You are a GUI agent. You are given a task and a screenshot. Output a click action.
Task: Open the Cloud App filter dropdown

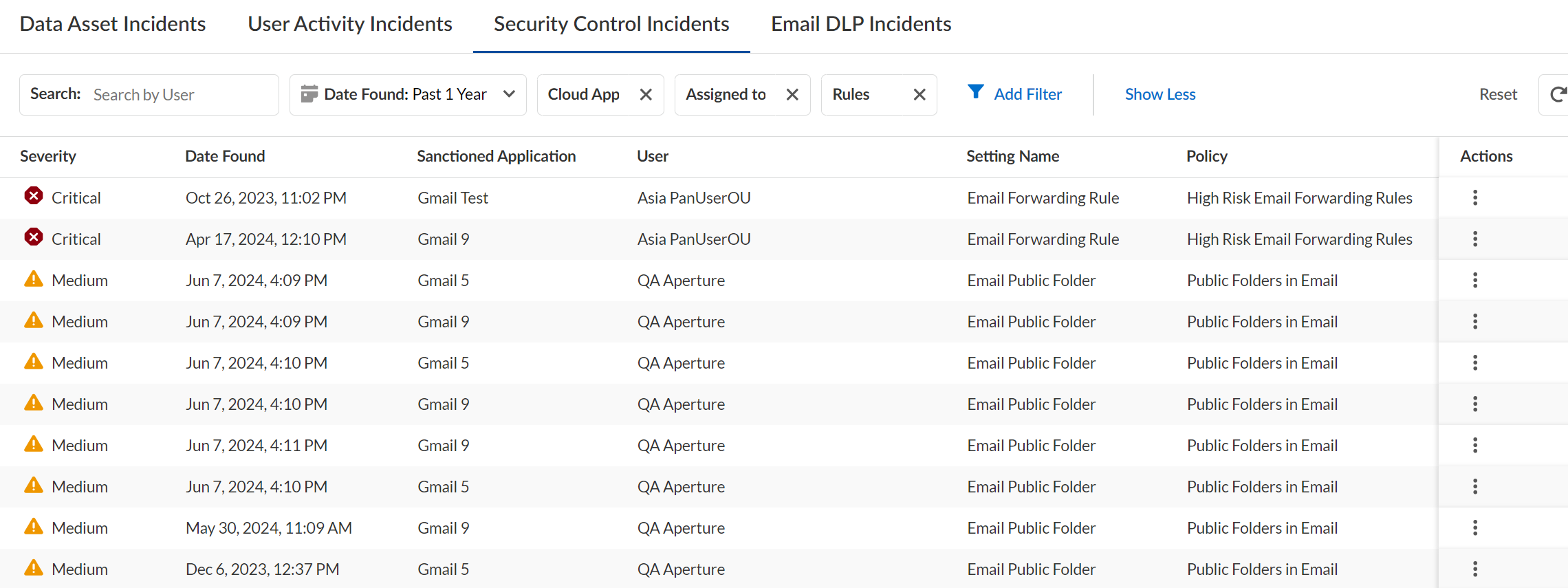(584, 95)
